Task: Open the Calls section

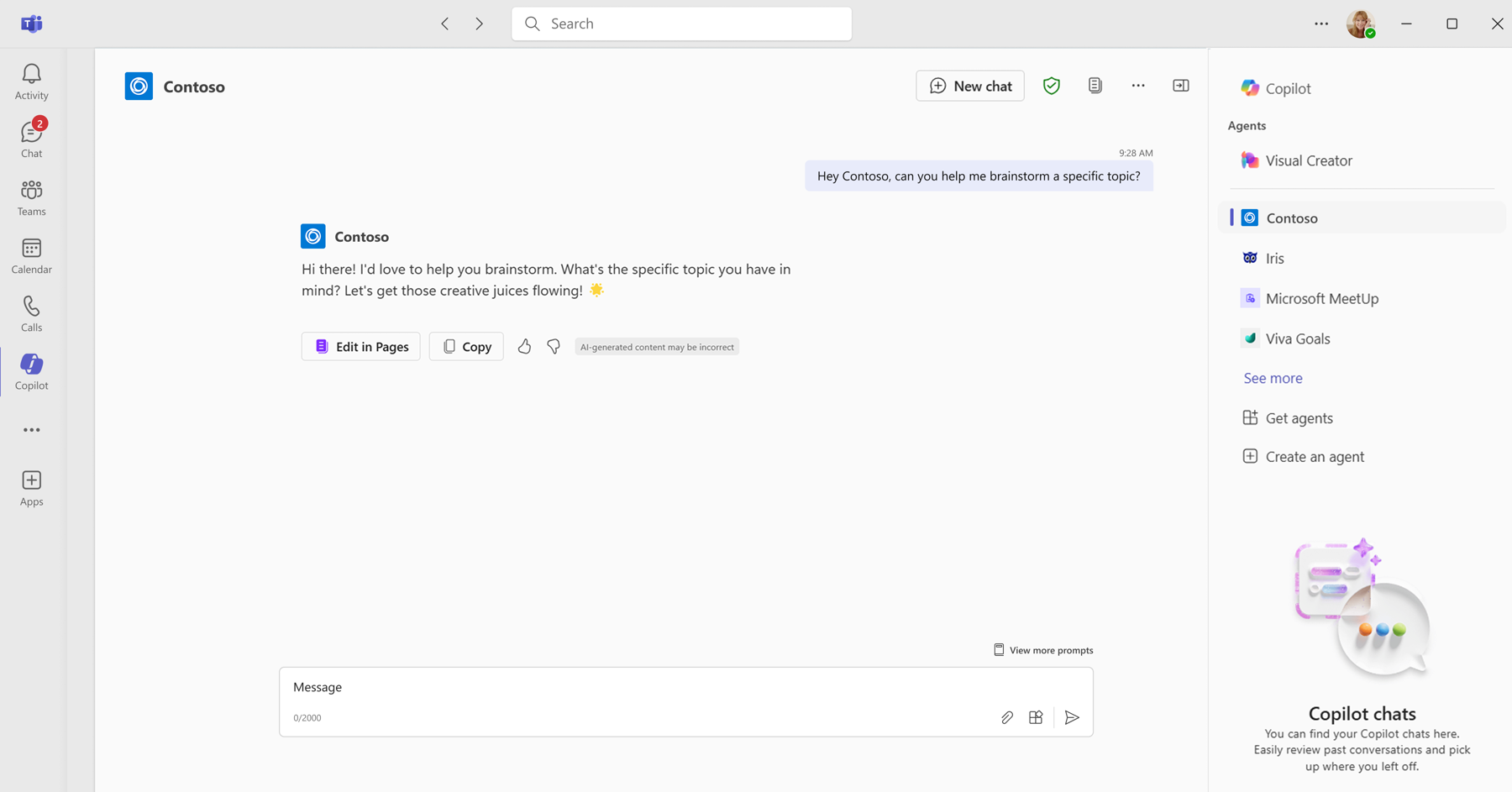Action: point(32,313)
